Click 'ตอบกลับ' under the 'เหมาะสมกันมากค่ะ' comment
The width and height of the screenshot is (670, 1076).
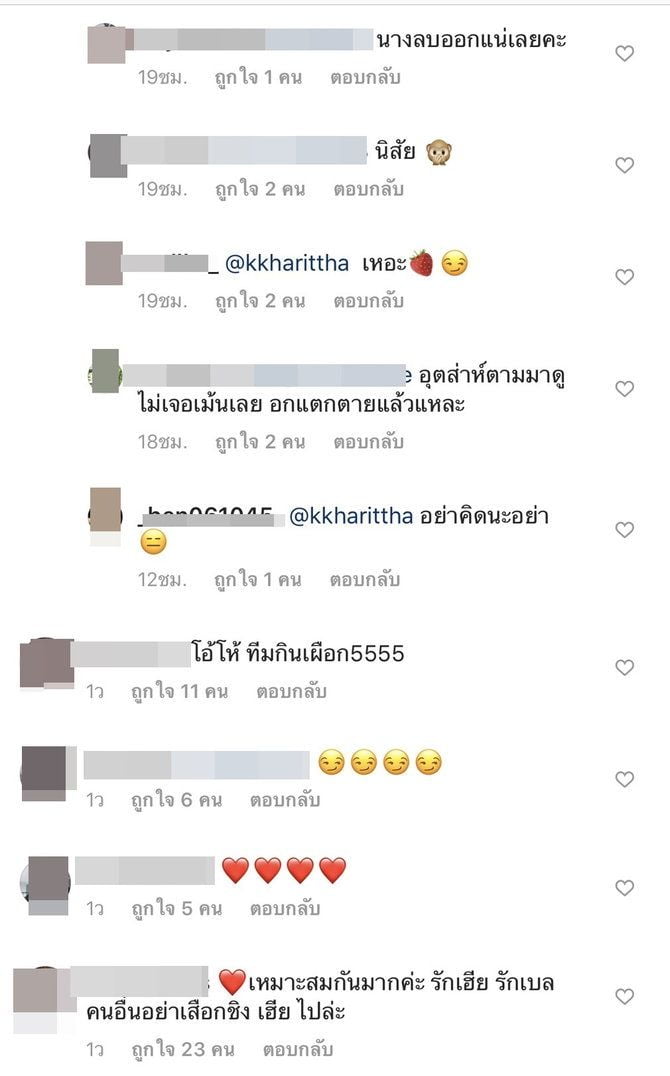click(298, 1050)
